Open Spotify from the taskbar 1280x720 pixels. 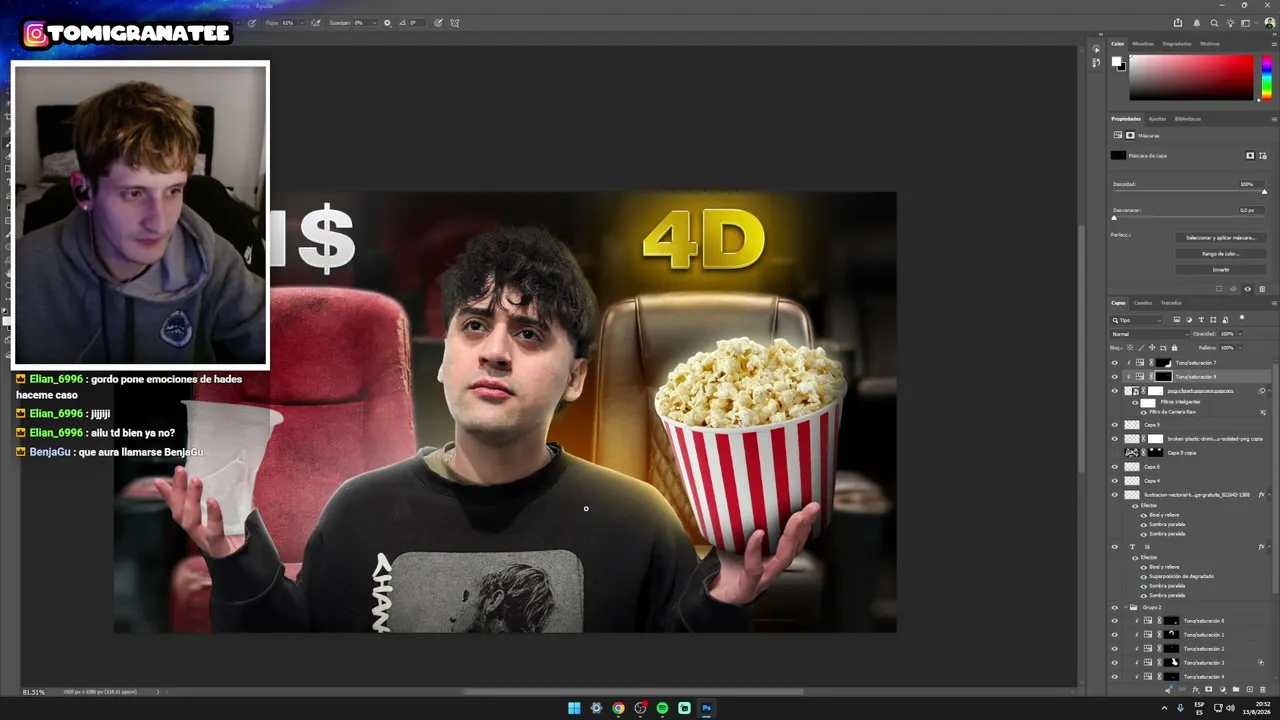(662, 708)
